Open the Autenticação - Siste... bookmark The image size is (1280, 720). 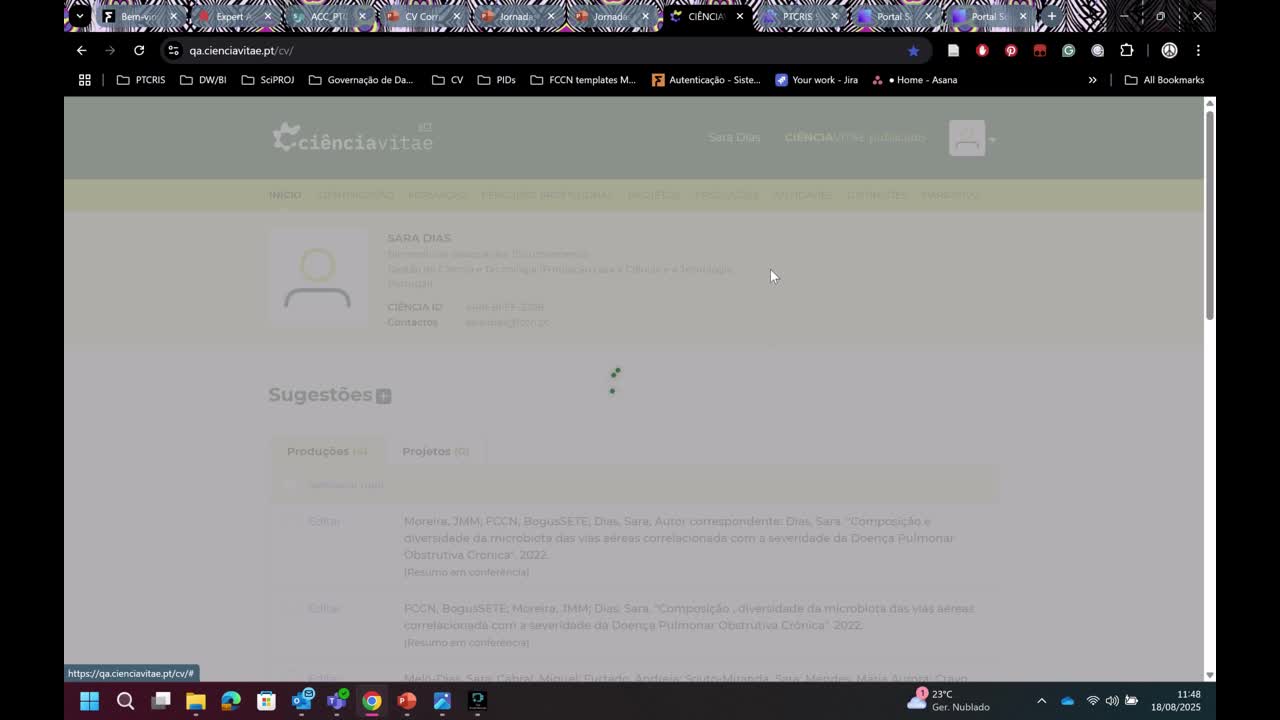706,80
